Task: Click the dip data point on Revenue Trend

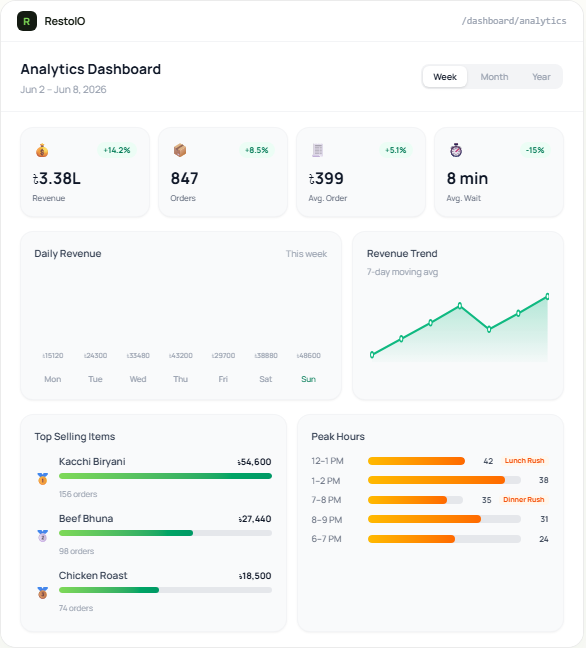Action: pyautogui.click(x=489, y=329)
